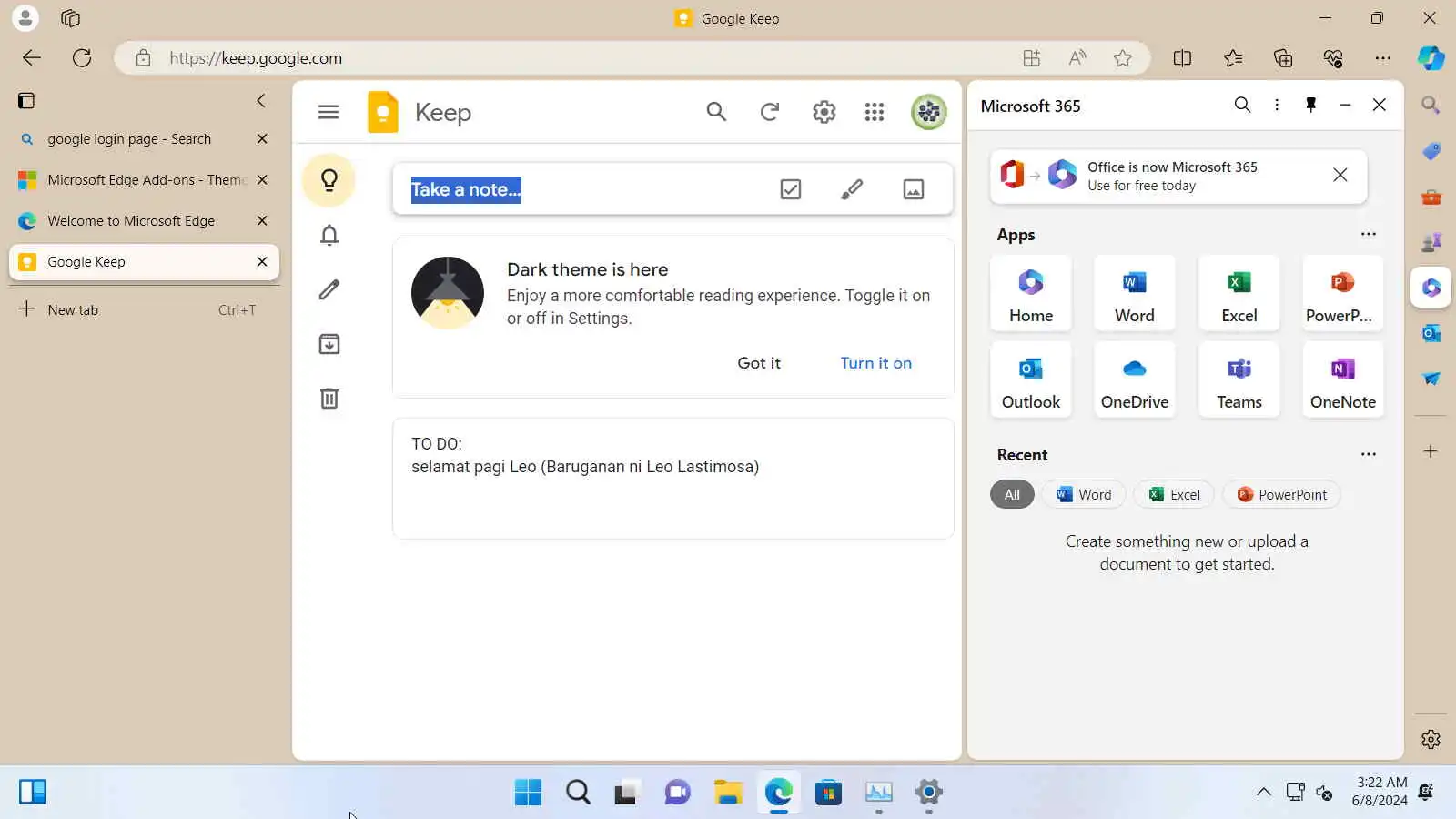Switch to the Welcome to Microsoft Edge tab
This screenshot has width=1456, height=819.
[144, 221]
